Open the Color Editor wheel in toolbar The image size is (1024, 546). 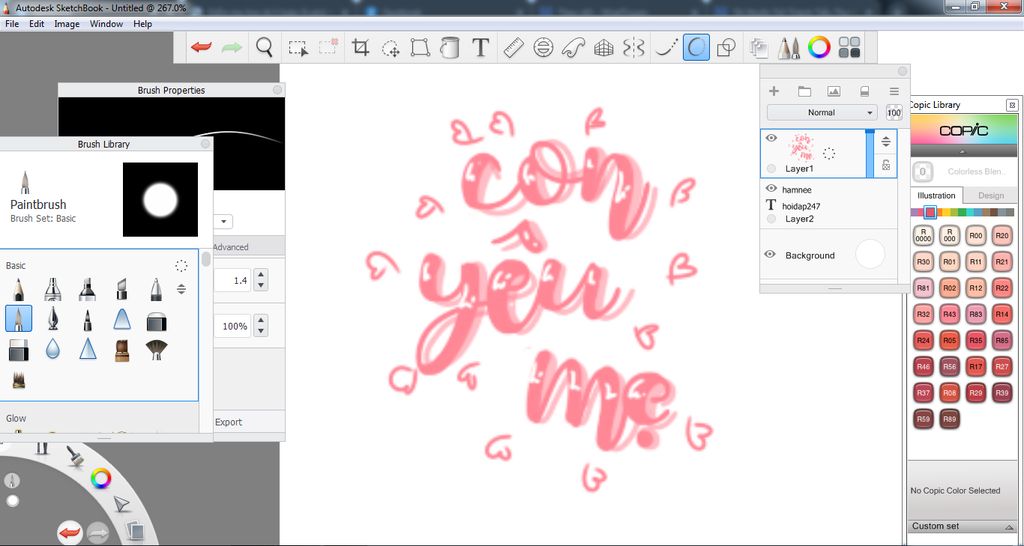click(819, 48)
